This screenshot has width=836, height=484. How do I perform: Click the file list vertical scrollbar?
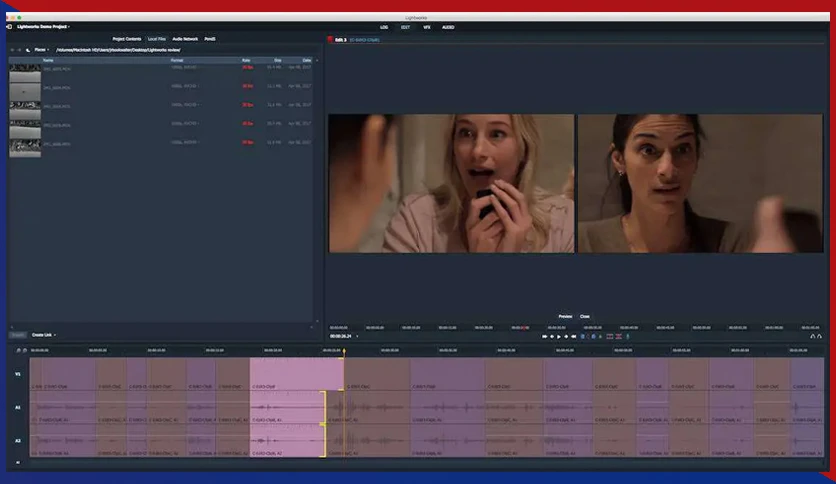pyautogui.click(x=317, y=192)
